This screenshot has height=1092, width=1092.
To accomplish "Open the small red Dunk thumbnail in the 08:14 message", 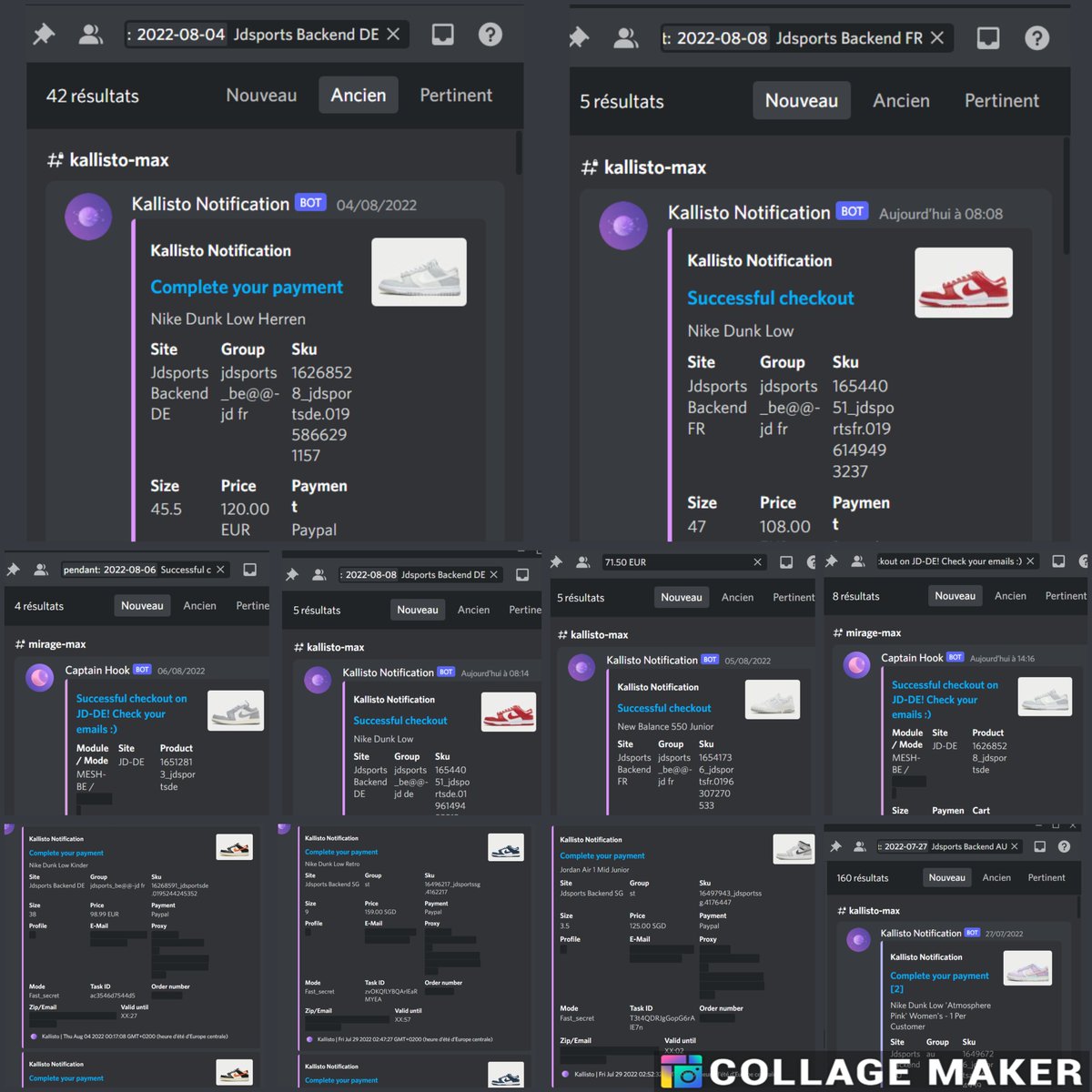I will (x=509, y=712).
